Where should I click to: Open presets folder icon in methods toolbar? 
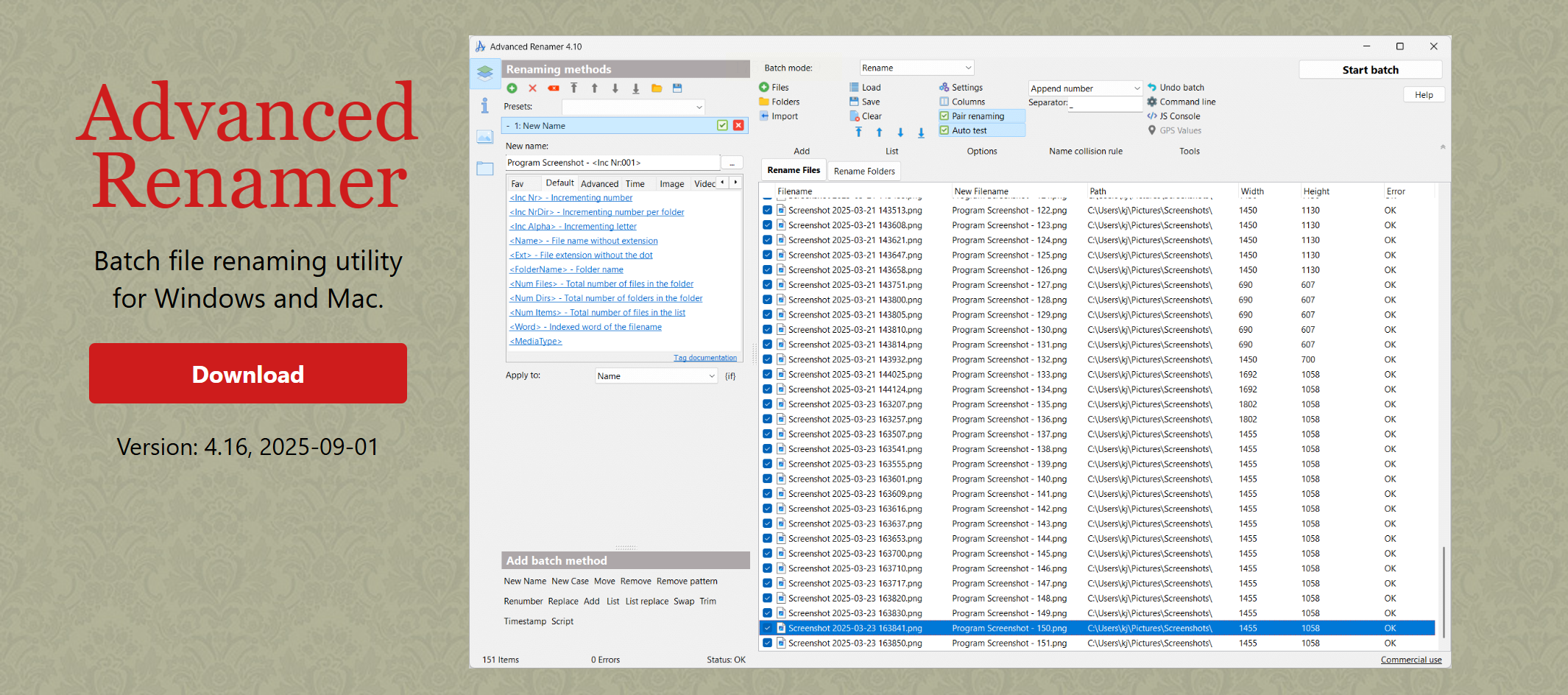[657, 88]
